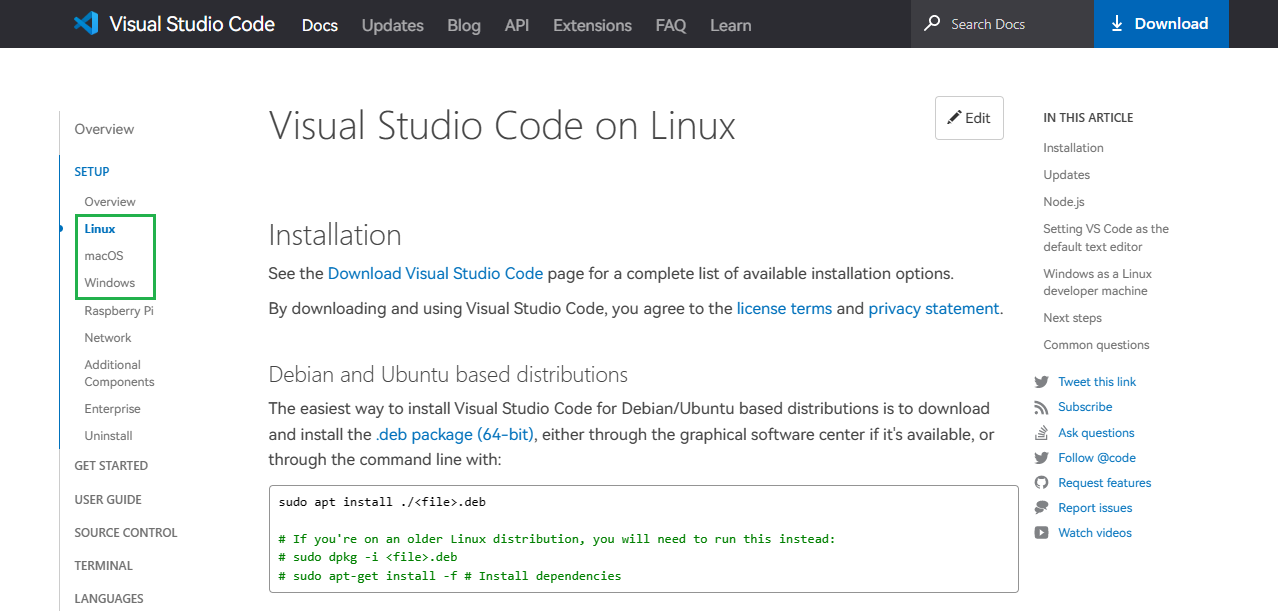Click the YouTube icon beside Watch videos
The image size is (1278, 611).
coord(1041,533)
